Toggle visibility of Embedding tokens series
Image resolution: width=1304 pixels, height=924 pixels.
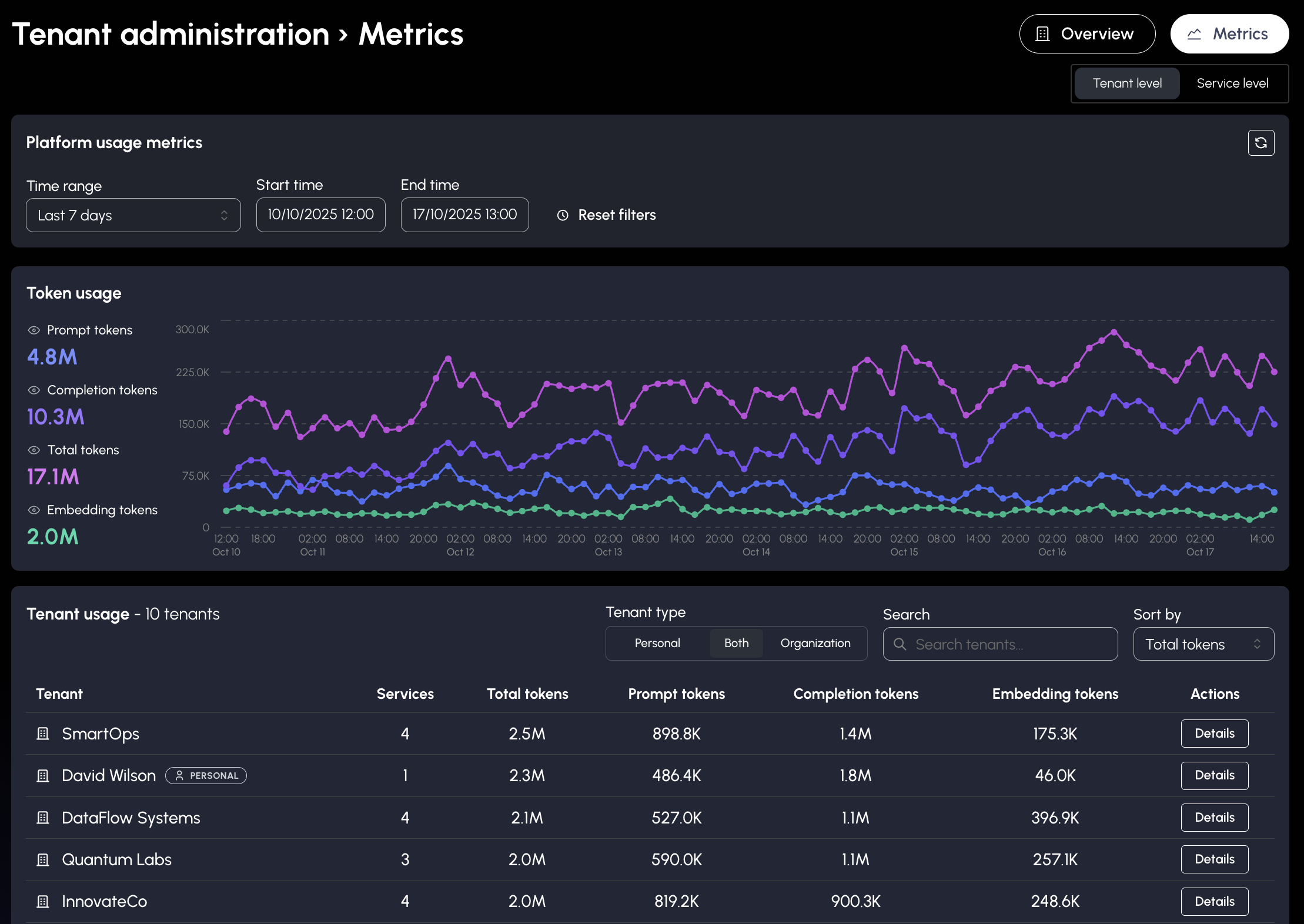(x=34, y=510)
